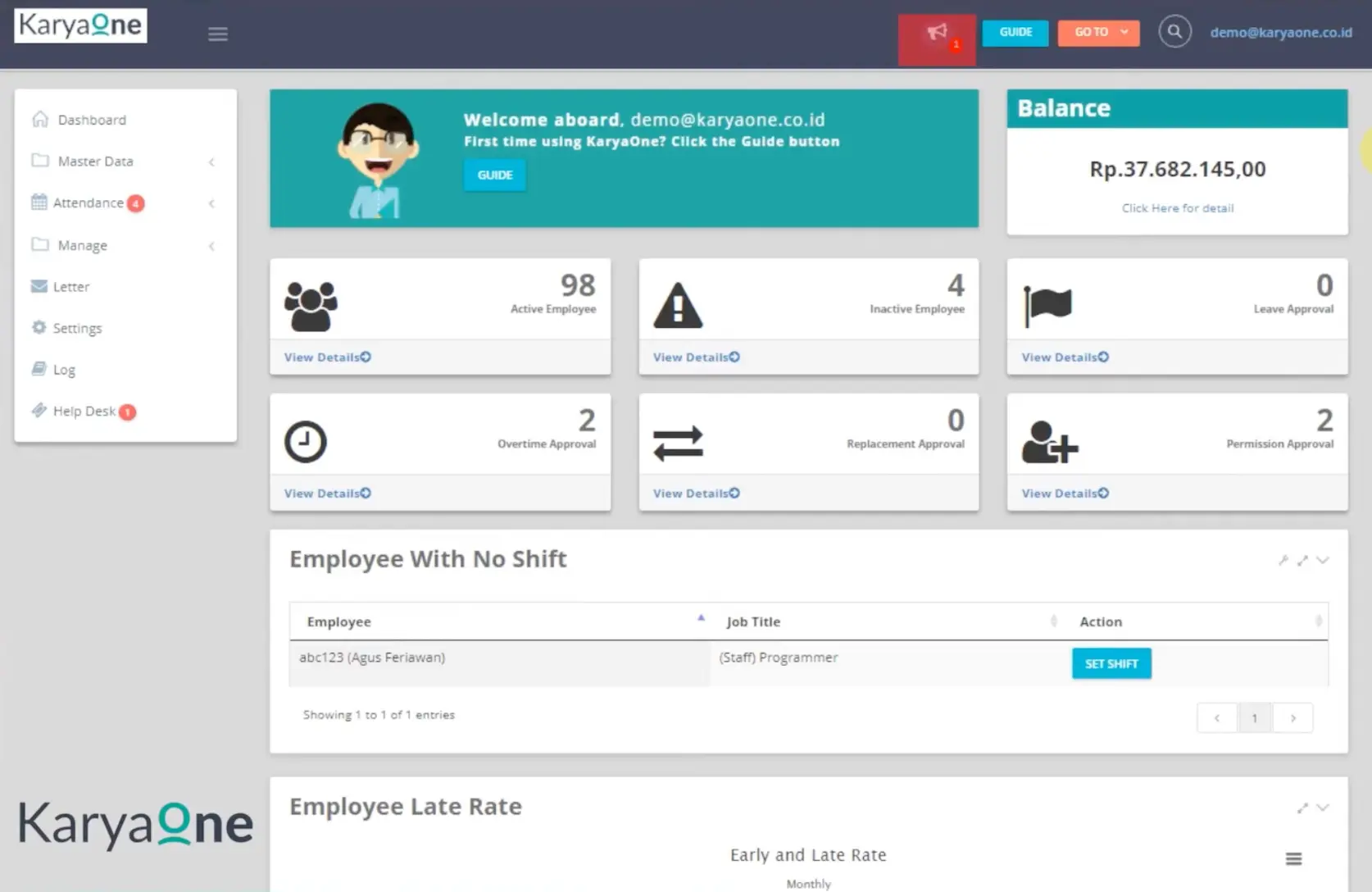The image size is (1372, 892).
Task: Click the Leave Approval flag icon
Action: pos(1047,305)
